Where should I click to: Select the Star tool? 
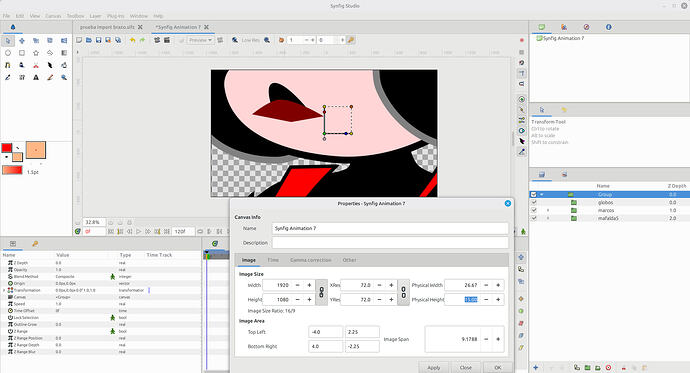click(x=36, y=53)
